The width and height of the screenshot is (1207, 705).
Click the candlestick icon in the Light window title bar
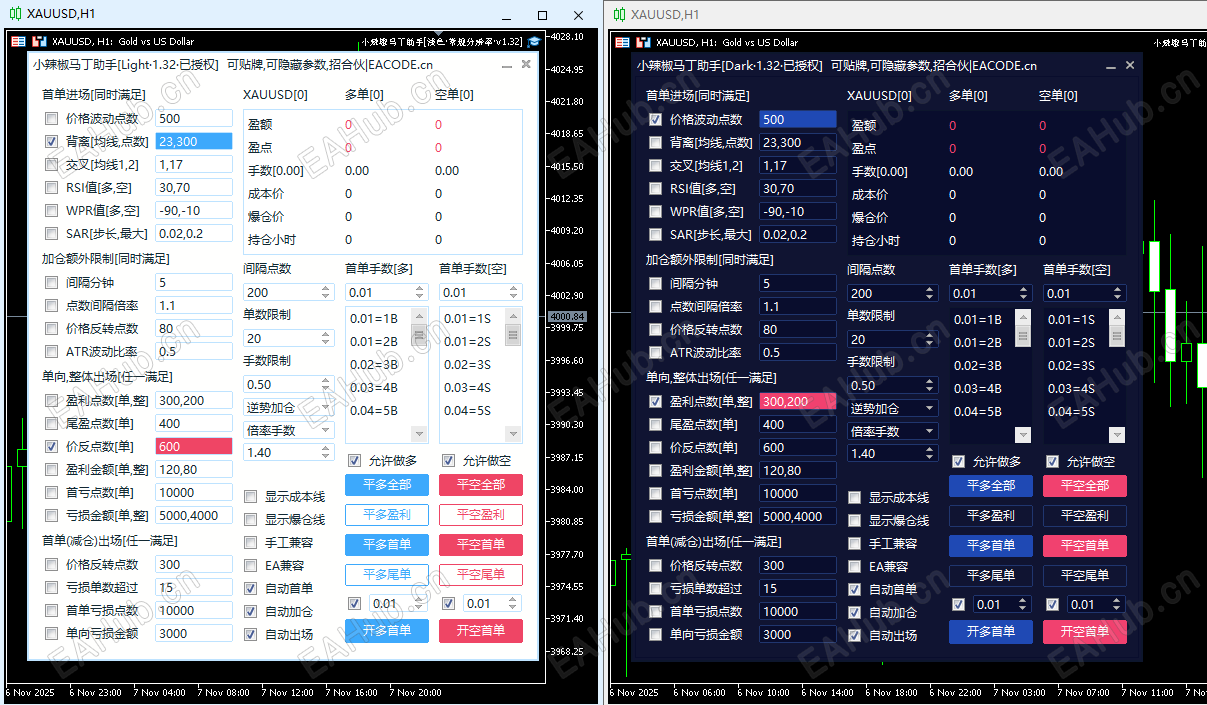(x=15, y=13)
